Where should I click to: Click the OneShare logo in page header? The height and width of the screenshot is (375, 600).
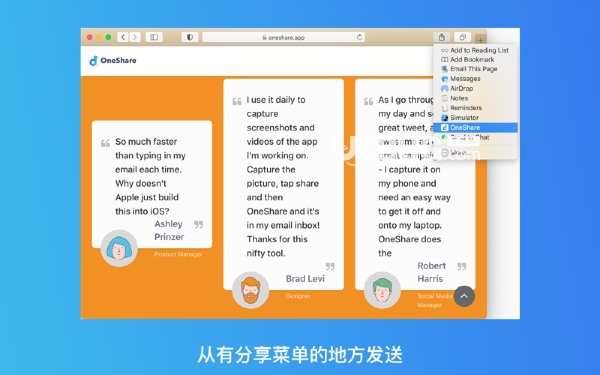(x=112, y=60)
